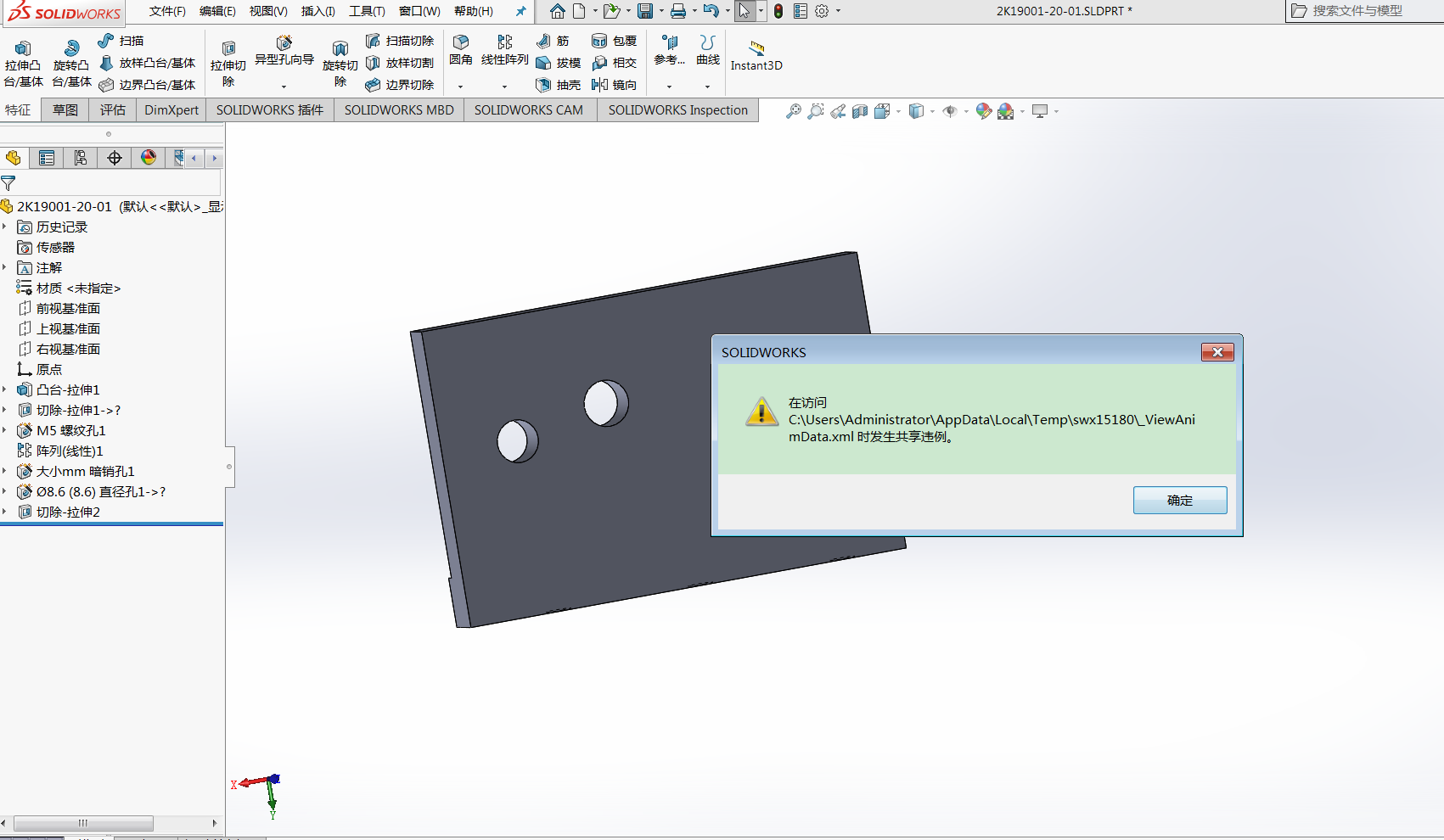The image size is (1444, 840).
Task: Open the 工具(T) menu
Action: pyautogui.click(x=367, y=11)
